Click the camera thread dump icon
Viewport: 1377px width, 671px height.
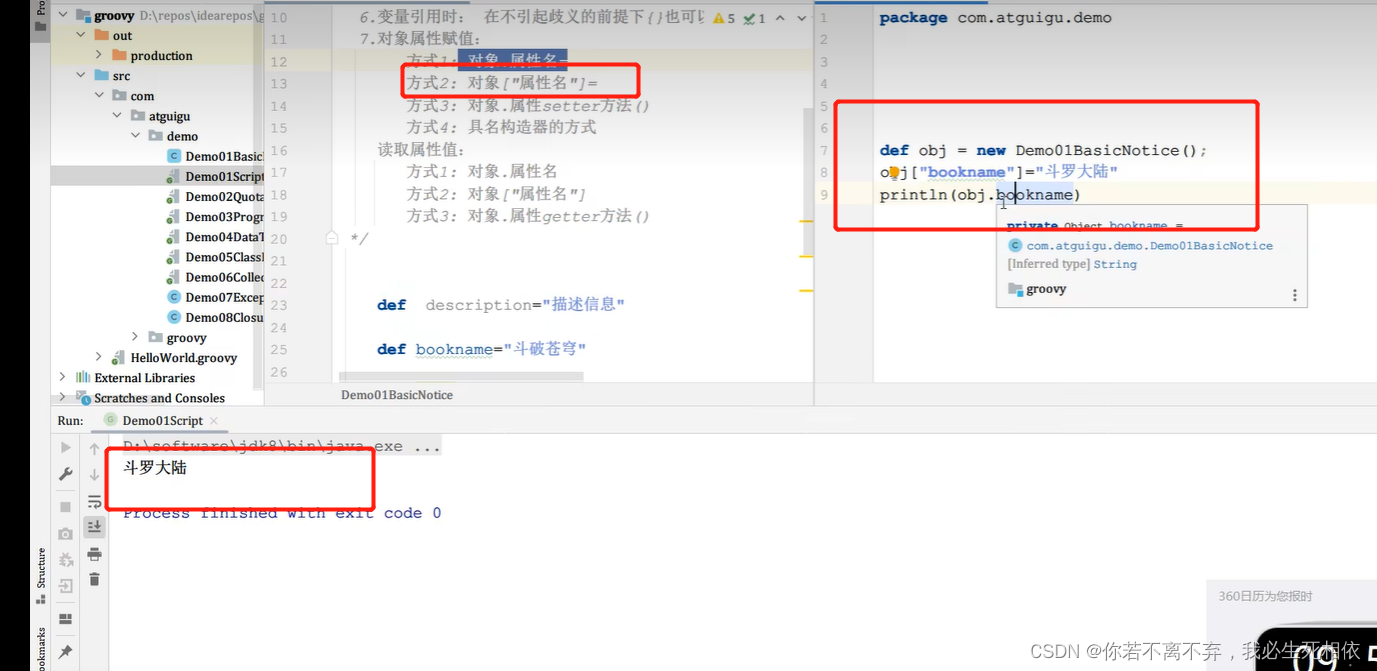tap(66, 534)
